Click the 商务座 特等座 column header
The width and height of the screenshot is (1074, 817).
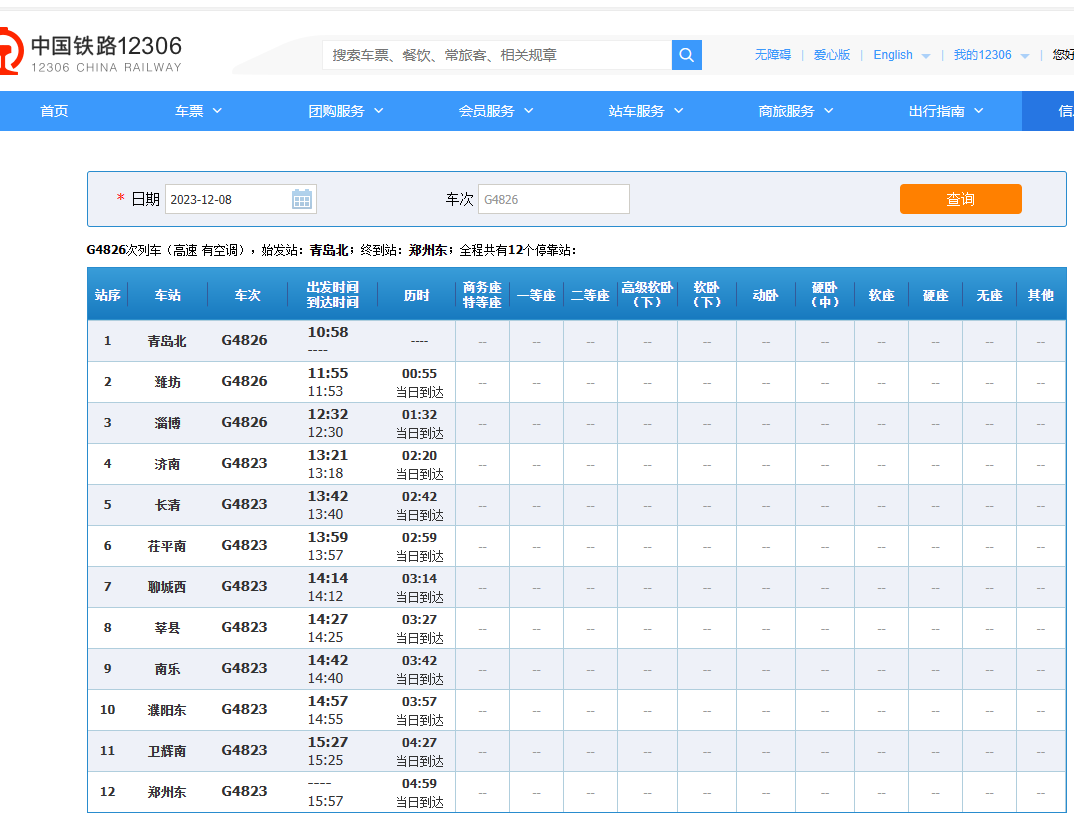(482, 294)
